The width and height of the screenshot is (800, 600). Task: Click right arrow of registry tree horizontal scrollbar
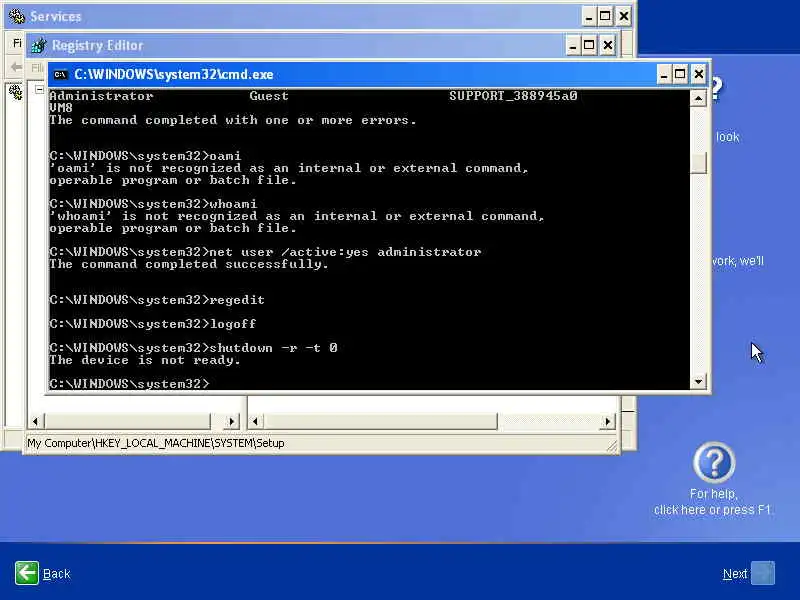coord(232,421)
